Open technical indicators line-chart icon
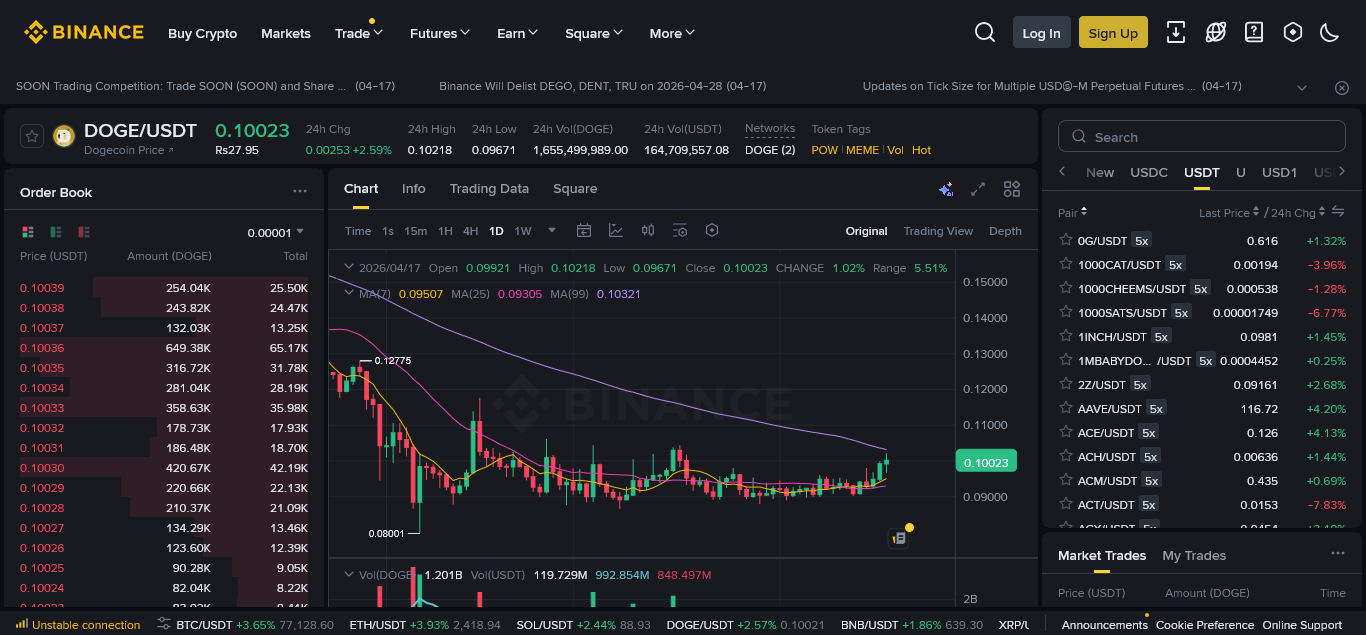 tap(616, 231)
